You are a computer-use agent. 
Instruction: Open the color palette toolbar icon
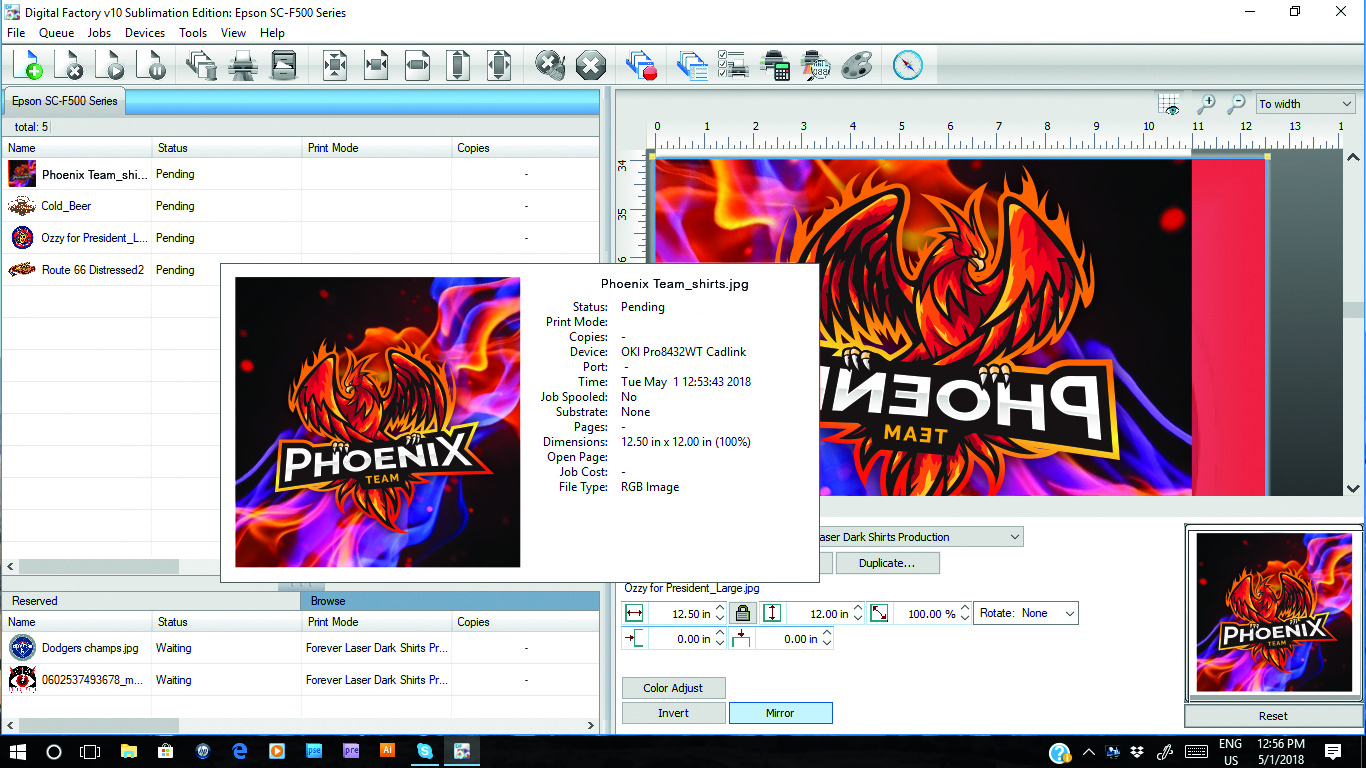point(856,66)
